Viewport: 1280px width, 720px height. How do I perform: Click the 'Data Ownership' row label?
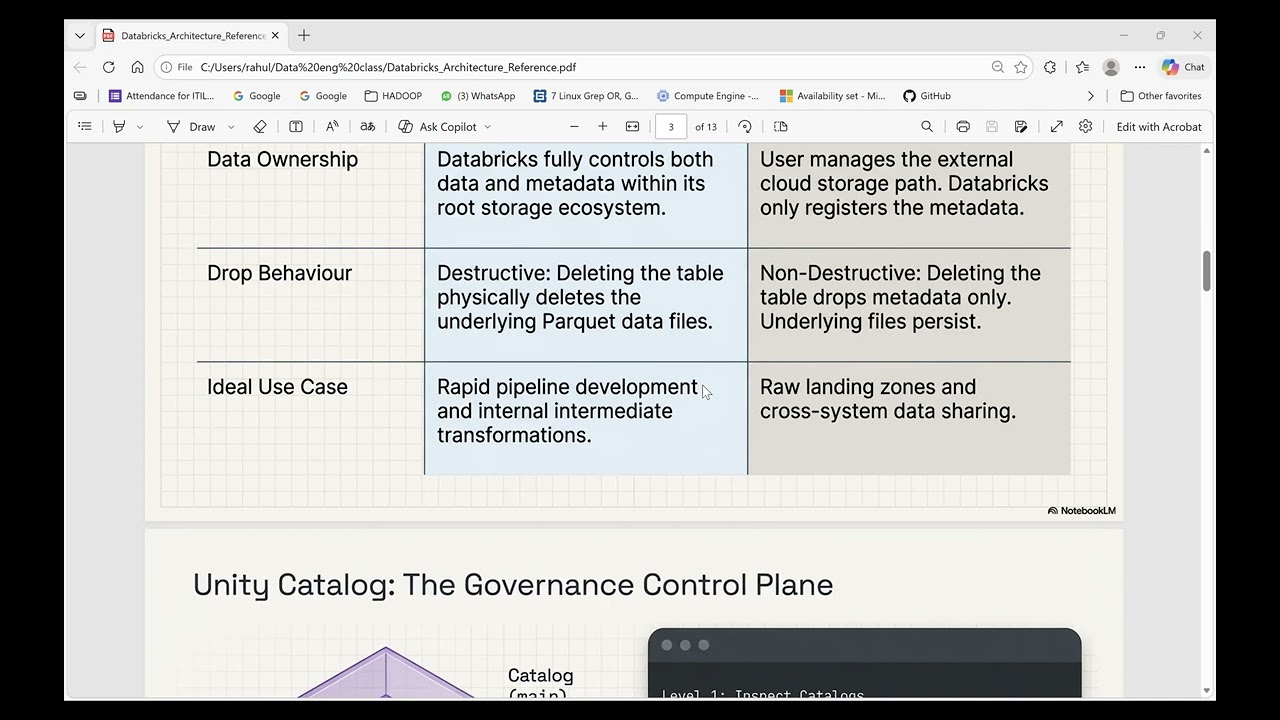click(282, 159)
